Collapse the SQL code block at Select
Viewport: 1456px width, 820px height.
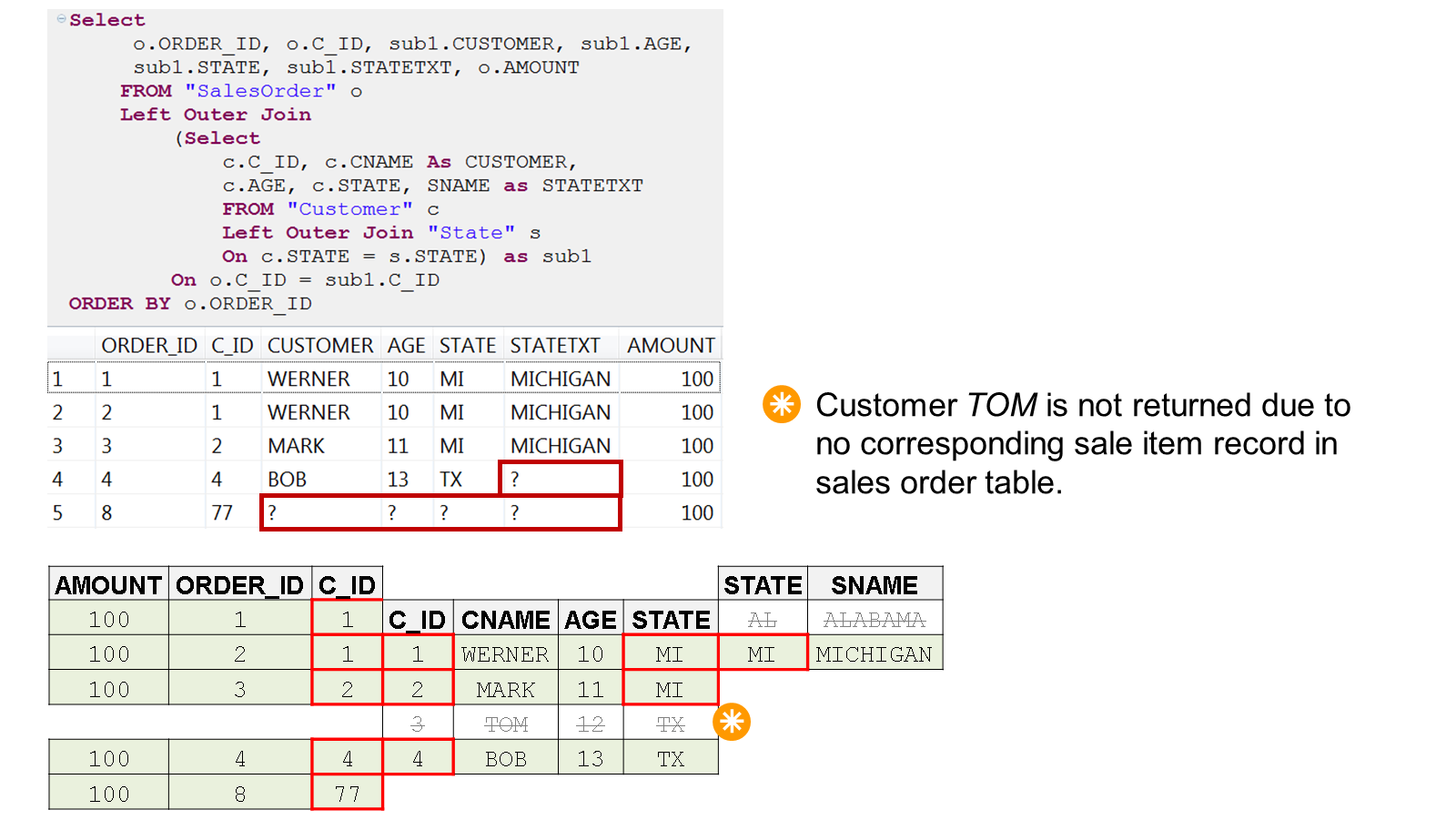pyautogui.click(x=61, y=19)
